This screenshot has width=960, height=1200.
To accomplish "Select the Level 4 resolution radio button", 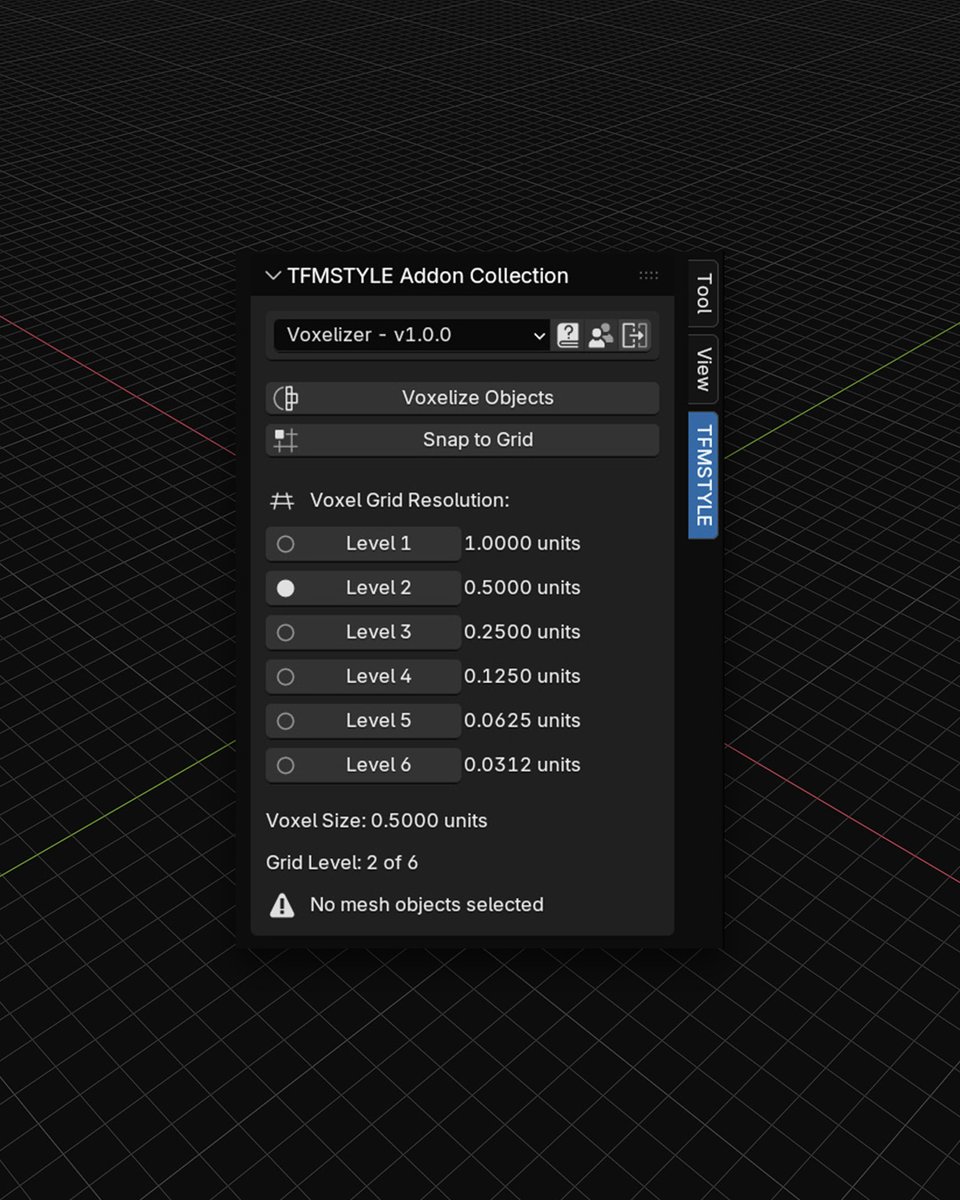I will pos(287,676).
